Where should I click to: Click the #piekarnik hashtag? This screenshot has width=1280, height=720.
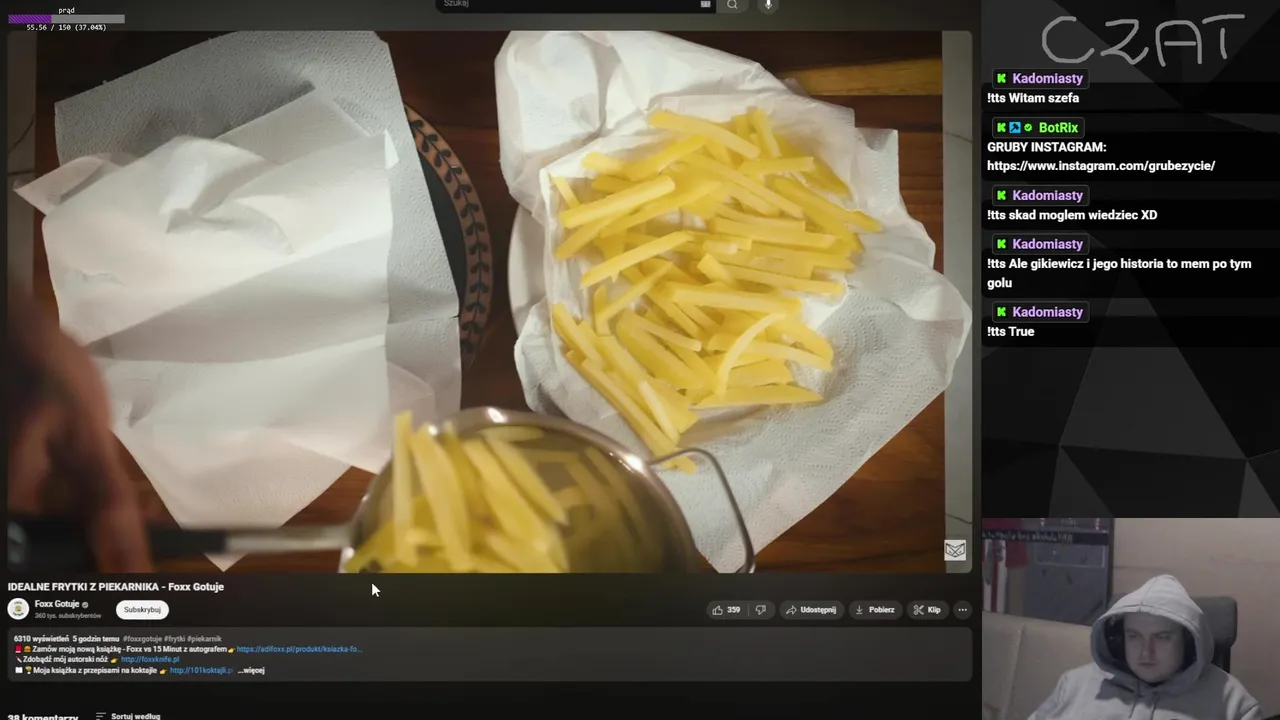click(x=205, y=638)
